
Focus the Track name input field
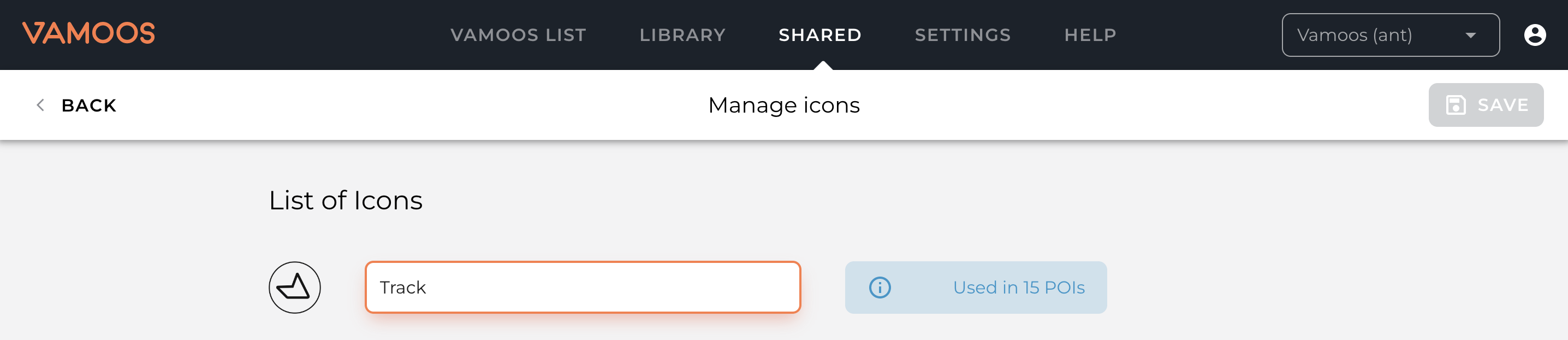click(583, 287)
